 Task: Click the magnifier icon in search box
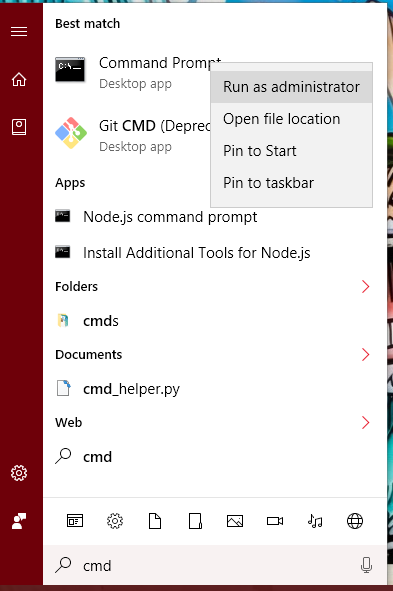(63, 565)
